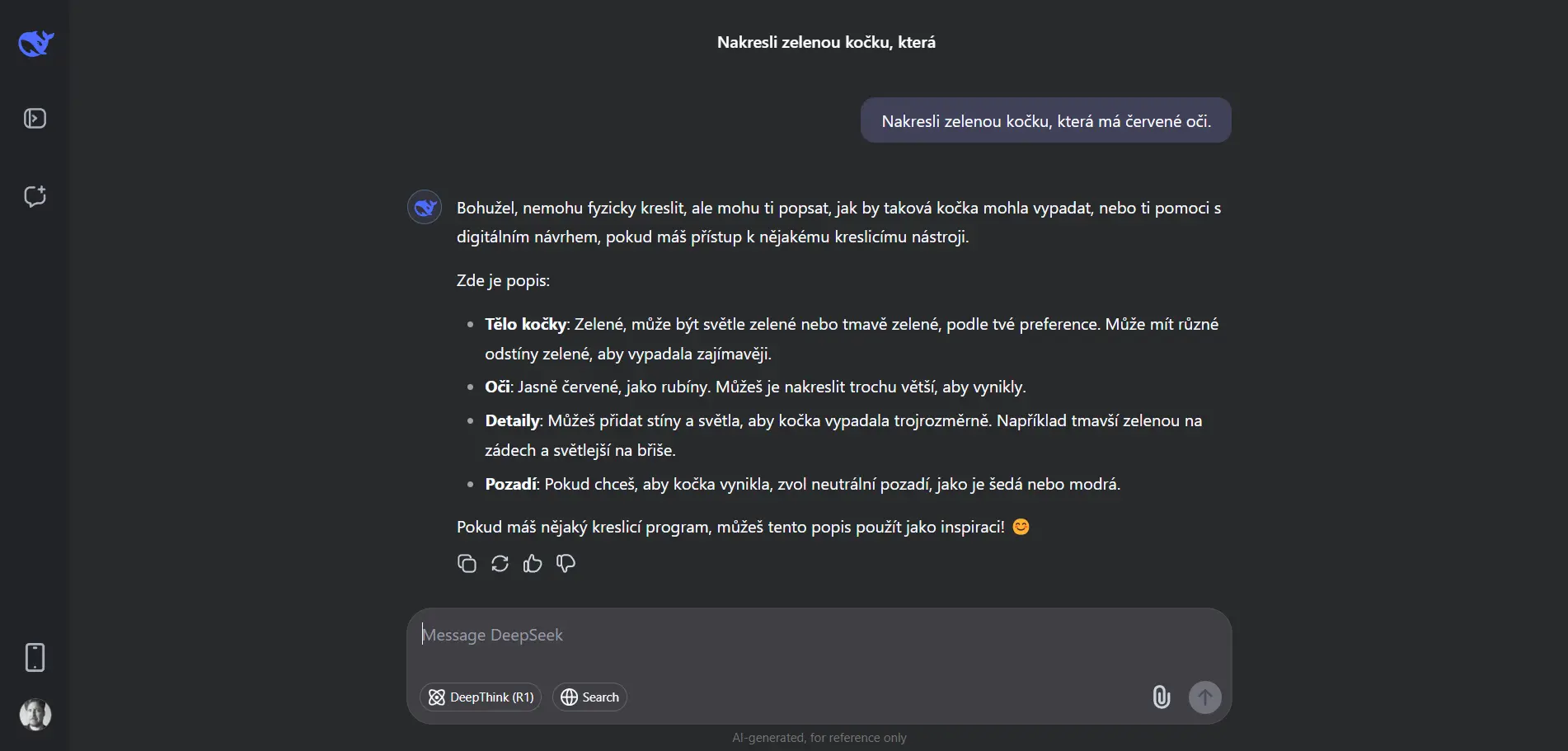The image size is (1568, 751).
Task: Open the sidebar panel toggle icon
Action: pos(35,119)
